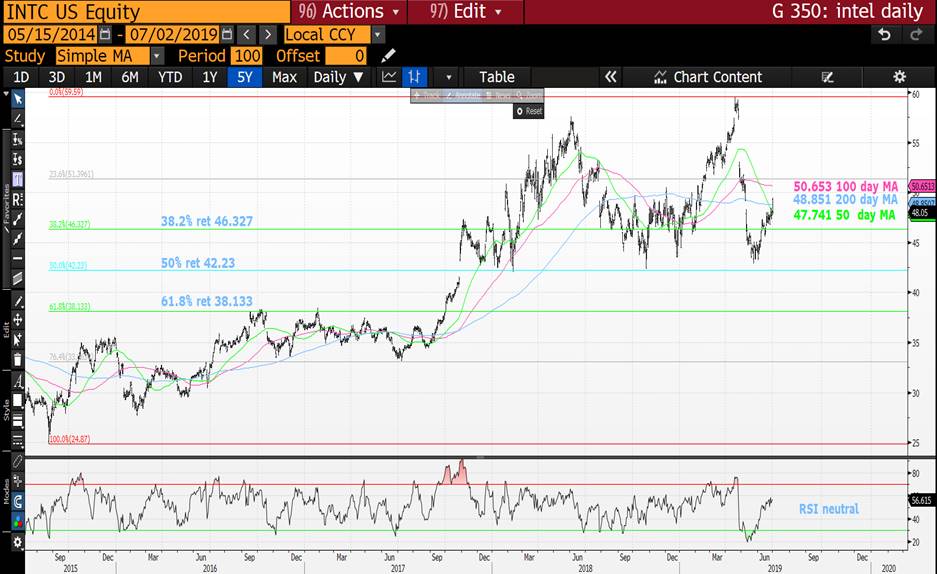Open the annotation toolbar gear settings
937x574 pixels.
tap(18, 542)
